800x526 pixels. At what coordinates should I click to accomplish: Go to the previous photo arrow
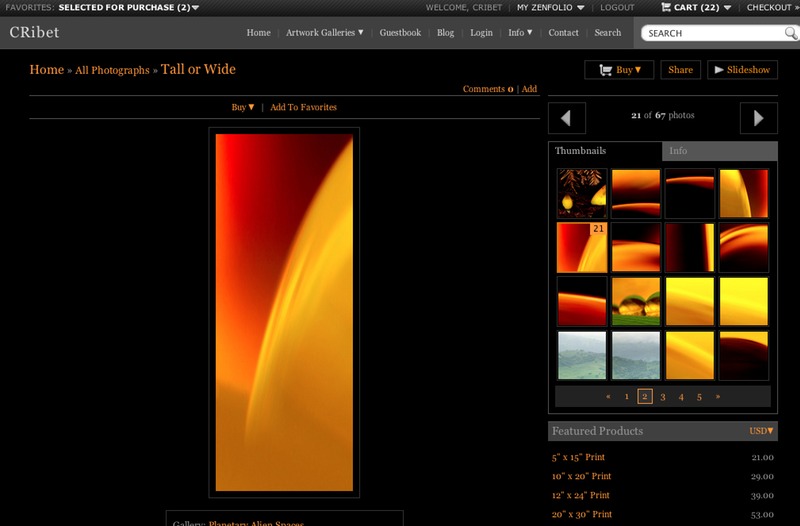(x=566, y=118)
